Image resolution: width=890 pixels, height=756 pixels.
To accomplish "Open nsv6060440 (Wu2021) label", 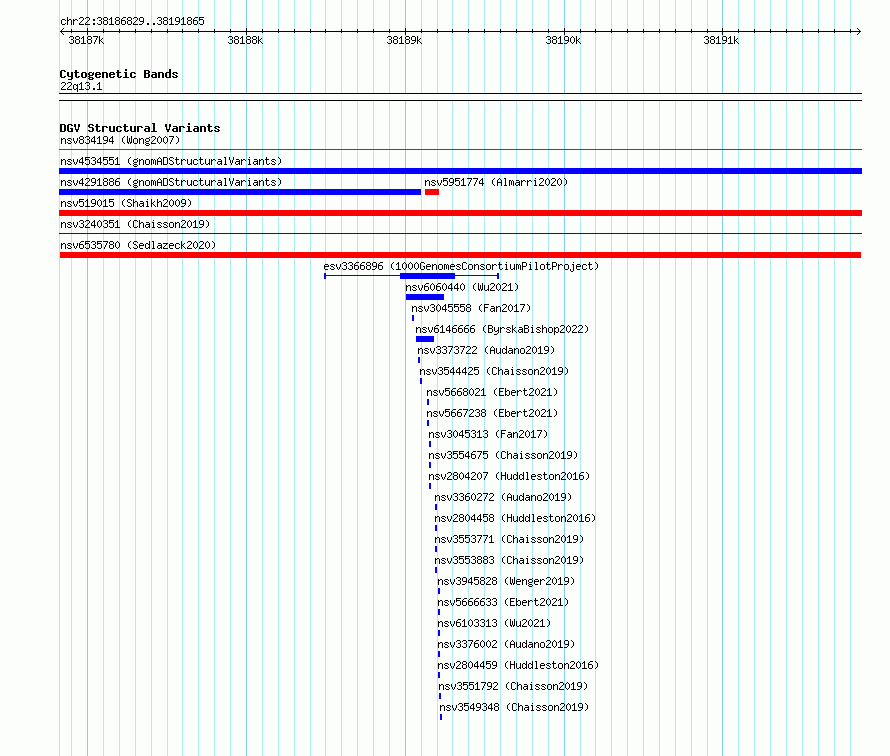I will [462, 287].
